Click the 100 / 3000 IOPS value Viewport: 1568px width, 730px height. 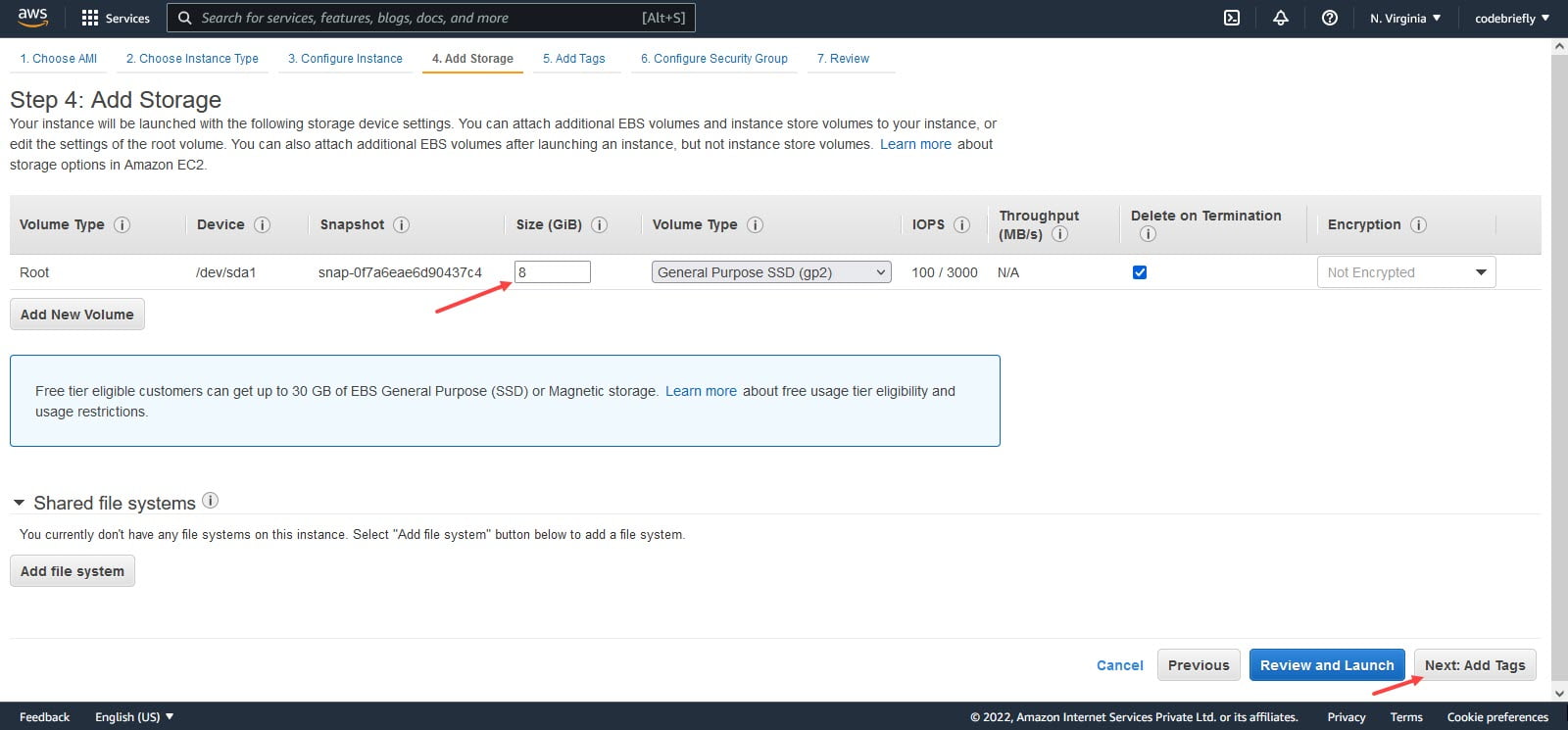945,272
